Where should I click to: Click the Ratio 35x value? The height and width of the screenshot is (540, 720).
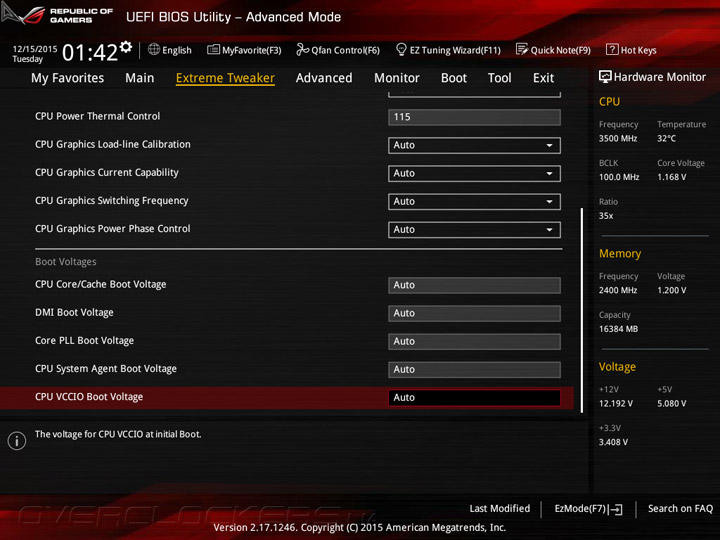point(606,216)
